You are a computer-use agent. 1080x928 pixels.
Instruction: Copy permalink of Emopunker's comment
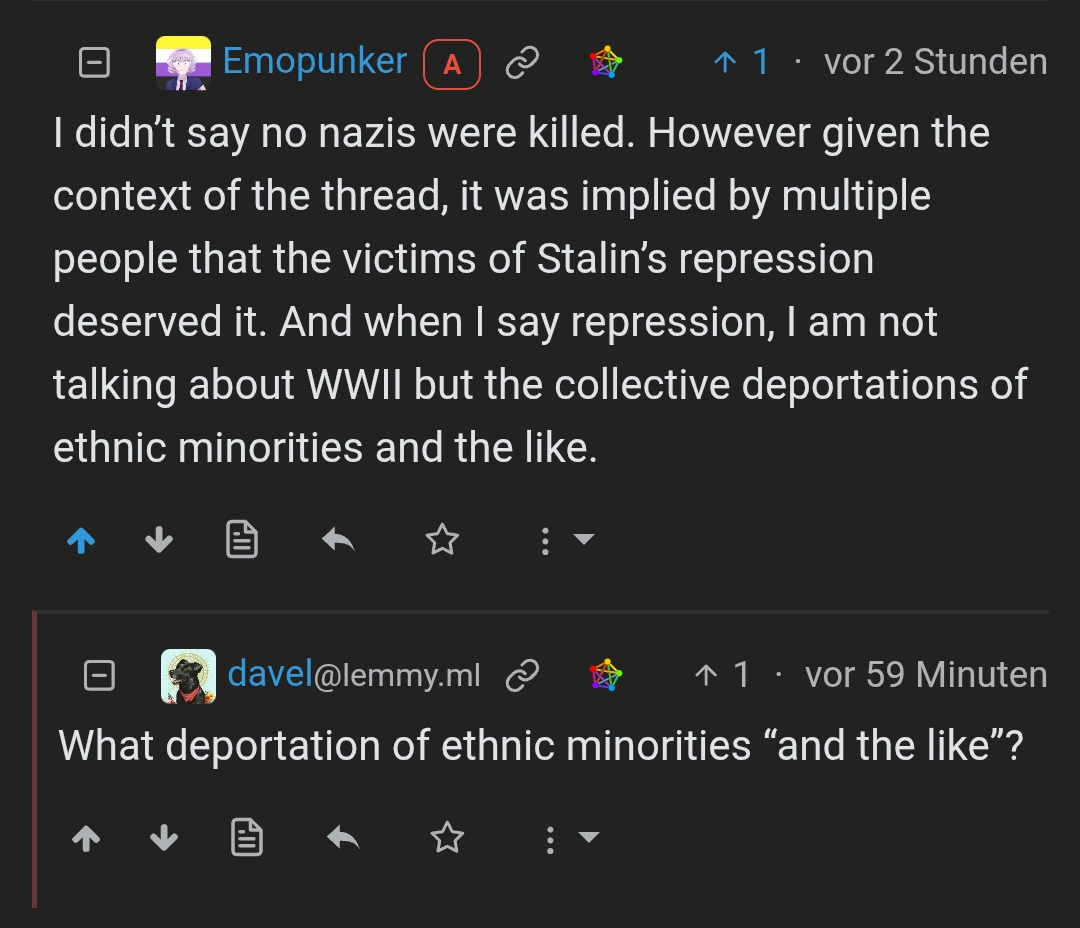tap(522, 64)
